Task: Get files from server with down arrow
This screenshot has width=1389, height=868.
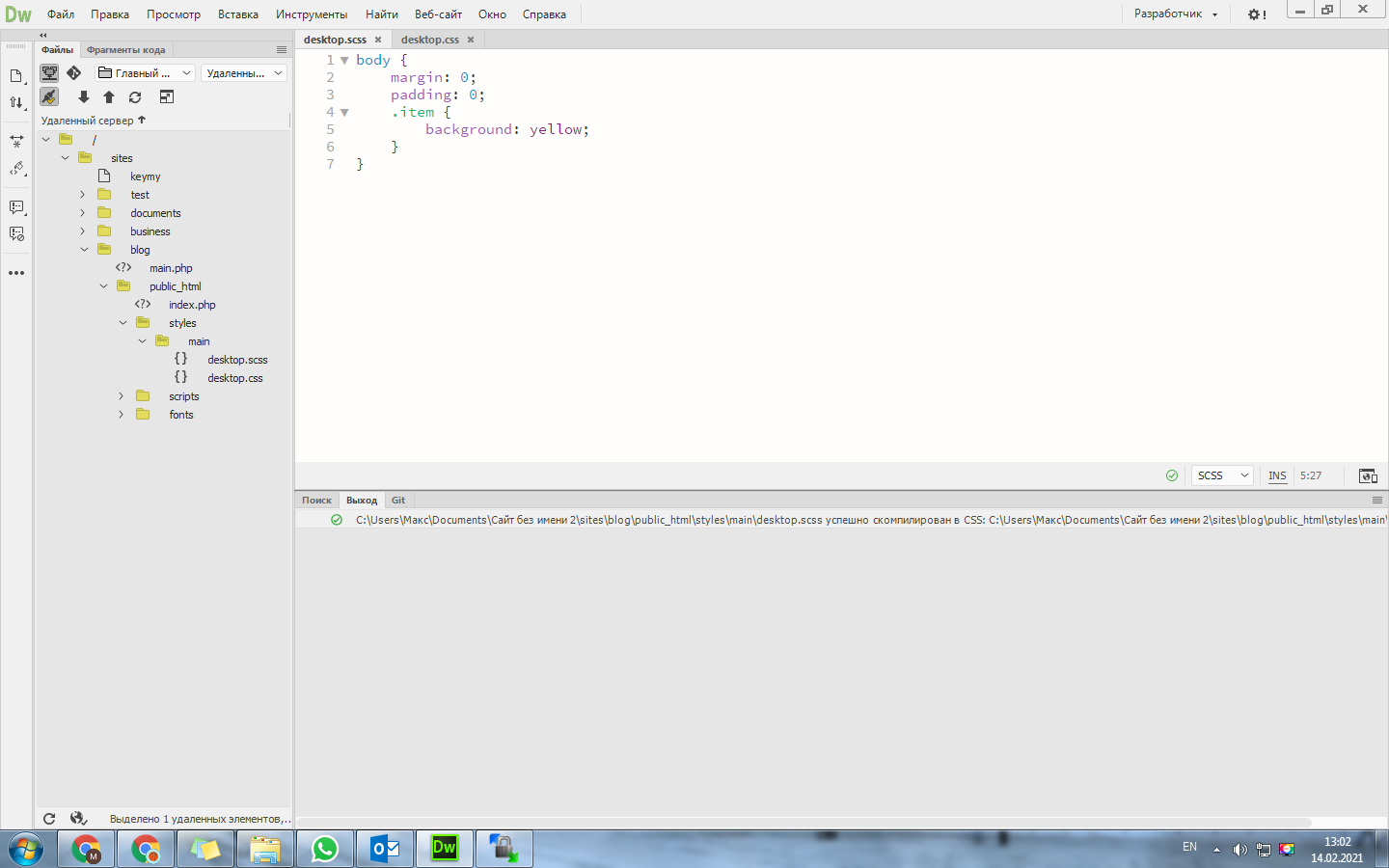Action: coord(84,97)
